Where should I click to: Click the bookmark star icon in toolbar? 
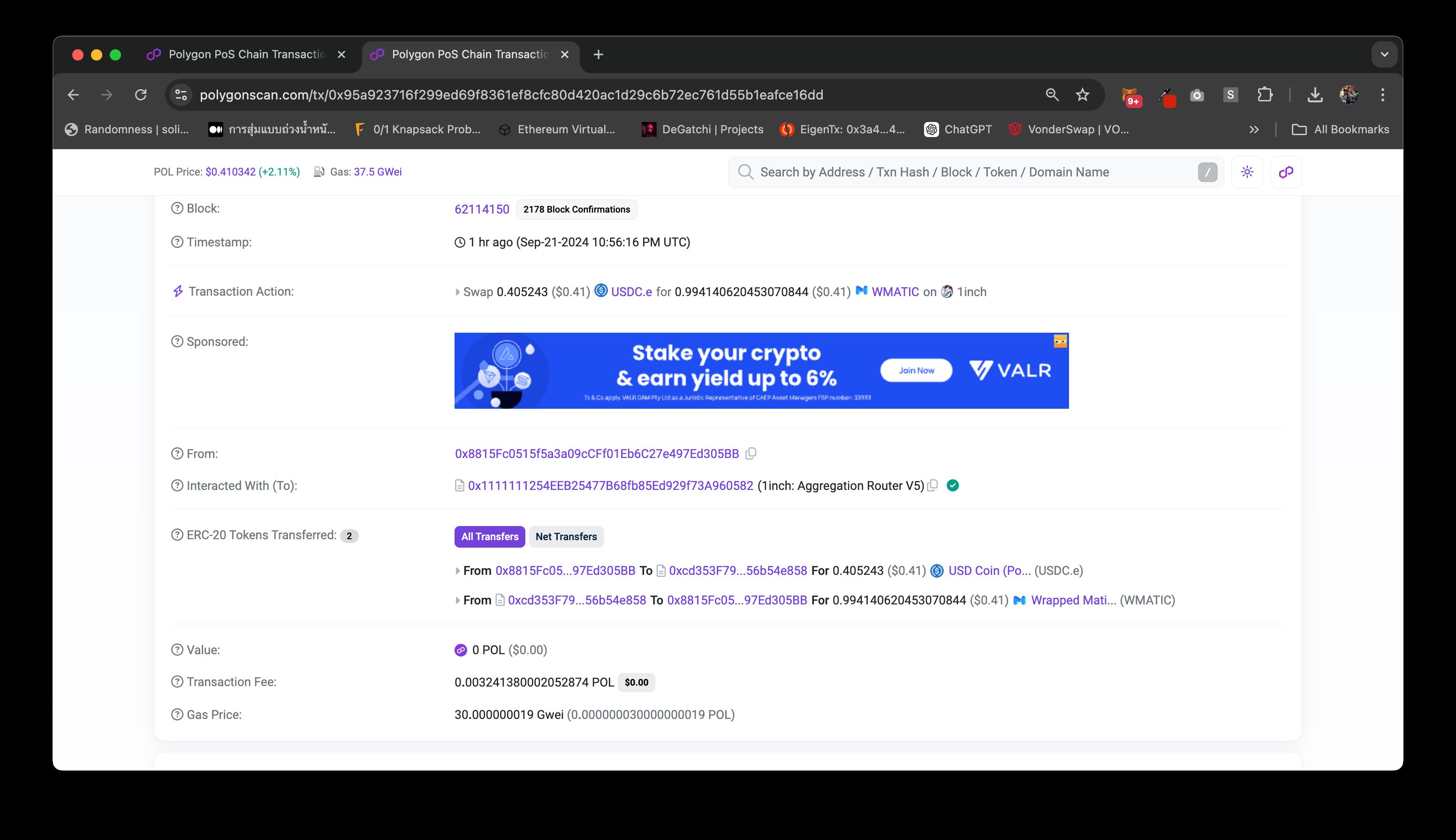point(1082,94)
